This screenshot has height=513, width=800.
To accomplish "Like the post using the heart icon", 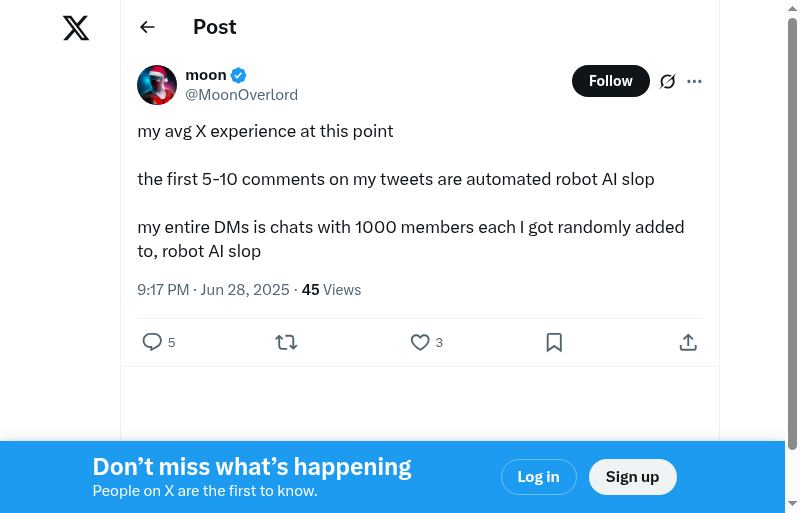I will (420, 342).
